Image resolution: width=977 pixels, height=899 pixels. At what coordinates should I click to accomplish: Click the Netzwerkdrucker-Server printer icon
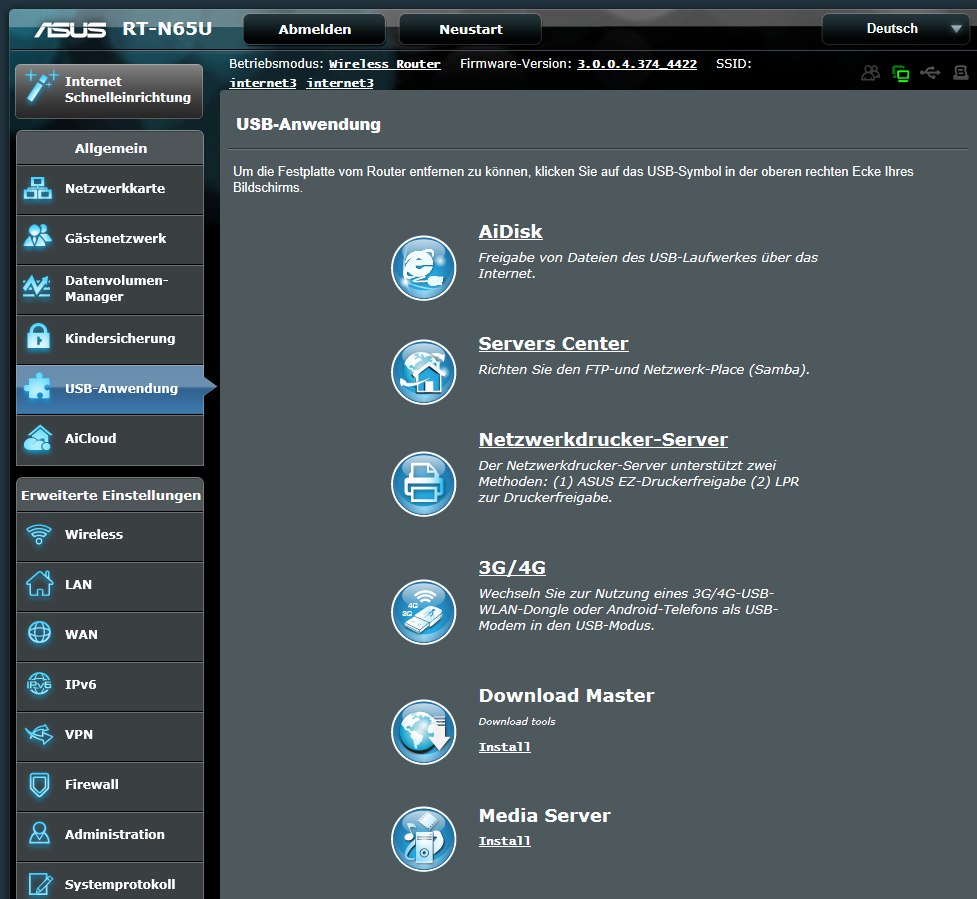(x=423, y=484)
